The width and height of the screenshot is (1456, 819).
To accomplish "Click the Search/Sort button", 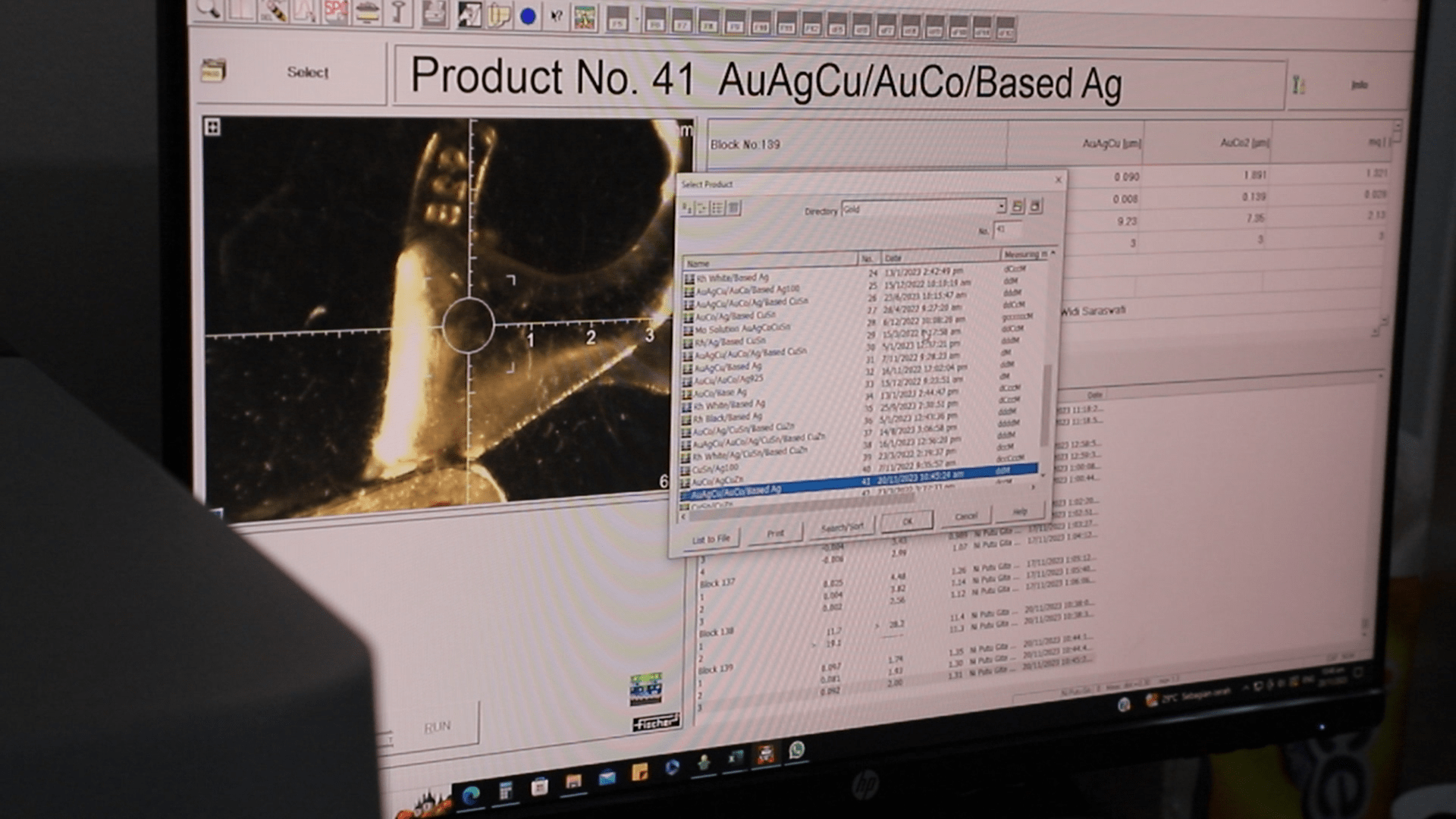I will (x=842, y=527).
